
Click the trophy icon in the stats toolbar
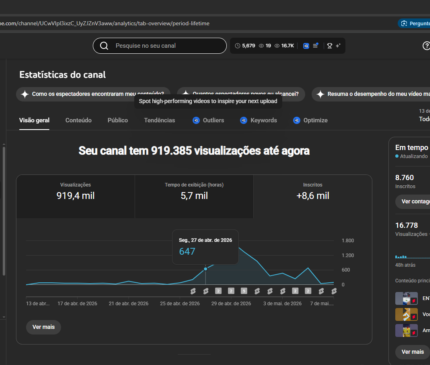tap(330, 46)
